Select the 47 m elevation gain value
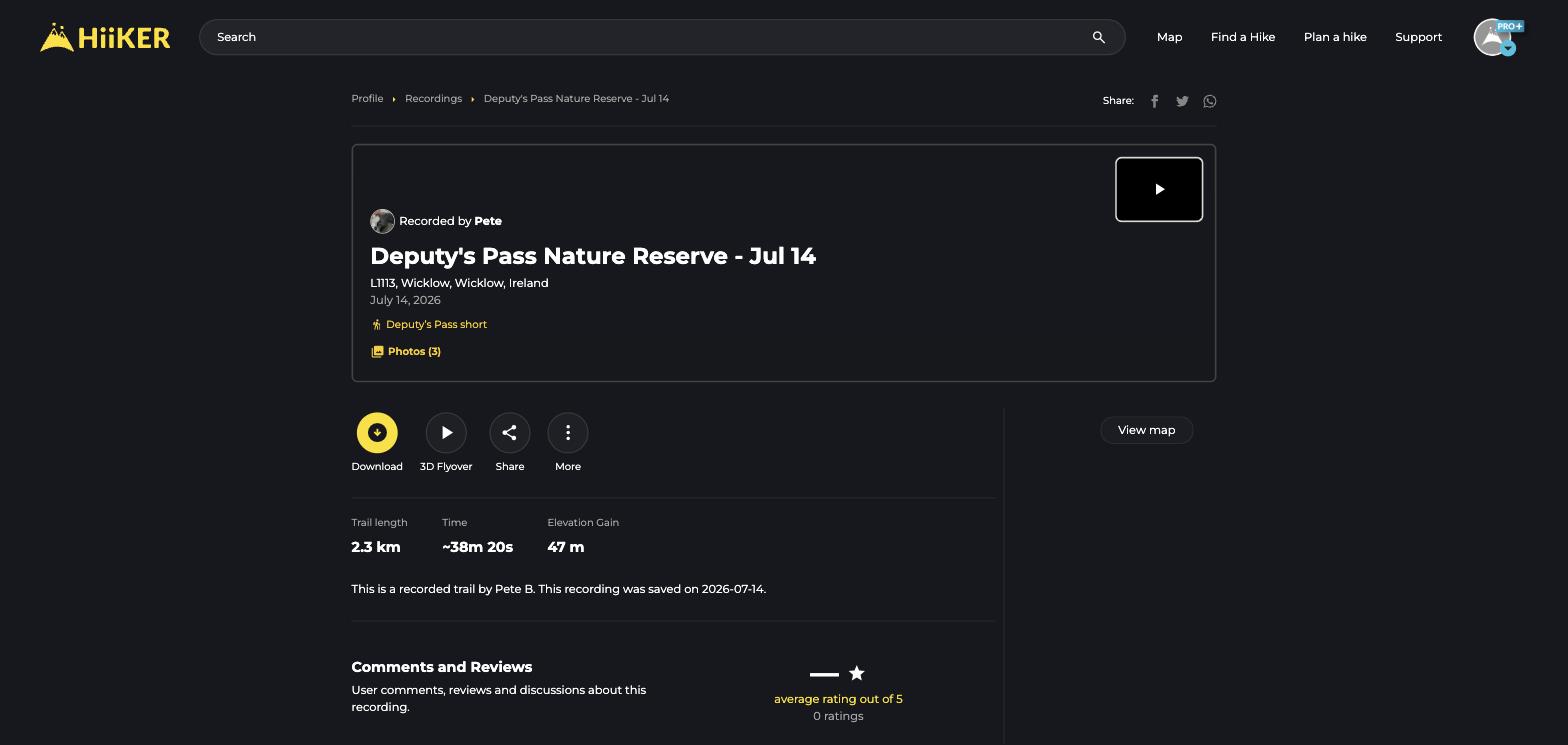This screenshot has height=745, width=1568. point(566,547)
